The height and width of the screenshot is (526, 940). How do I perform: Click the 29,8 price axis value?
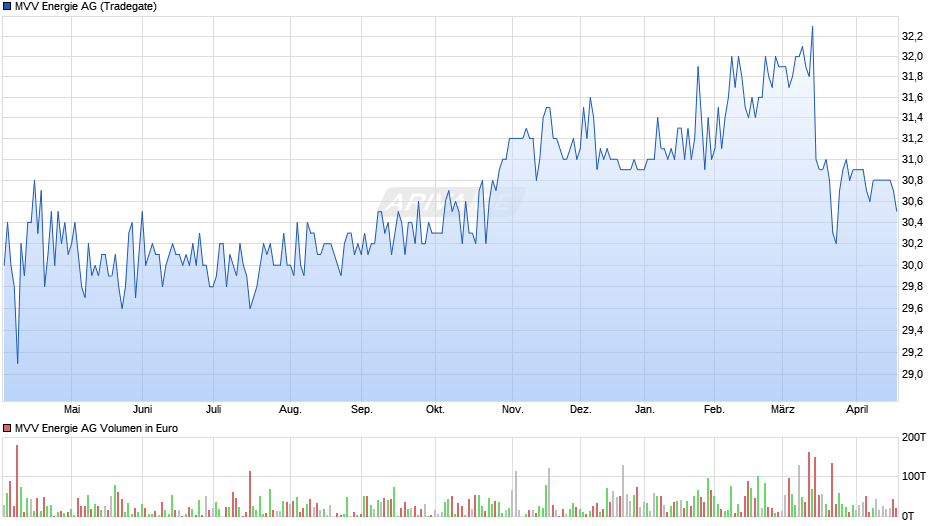click(912, 287)
